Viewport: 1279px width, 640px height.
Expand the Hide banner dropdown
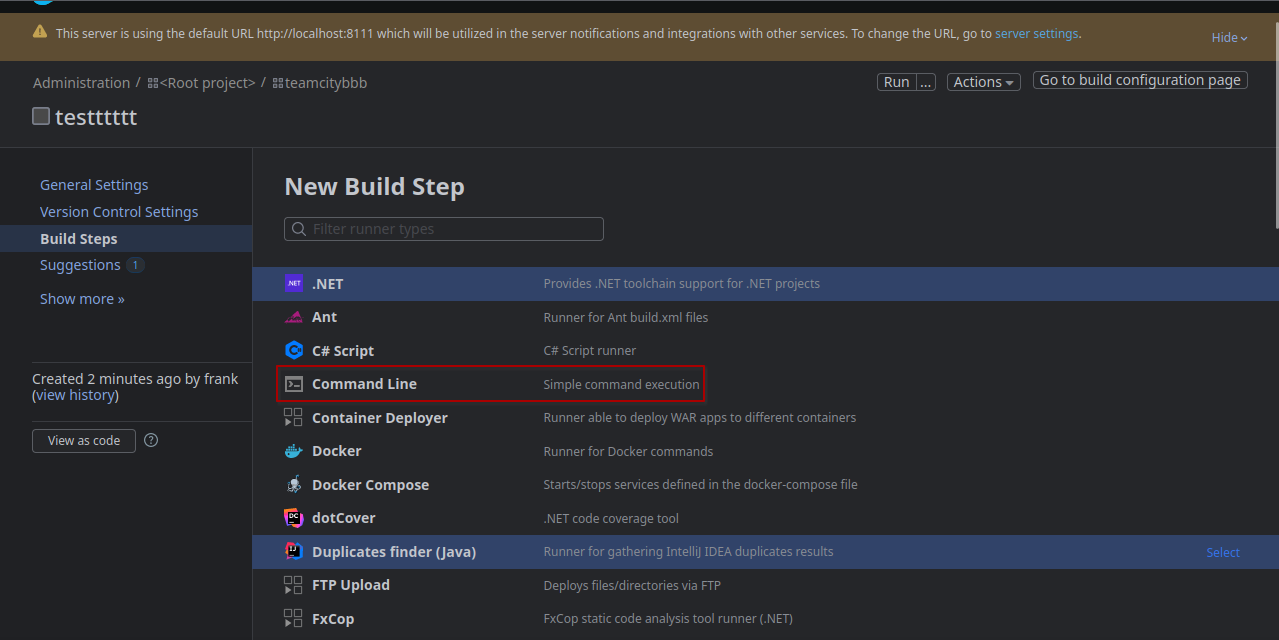coord(1229,38)
